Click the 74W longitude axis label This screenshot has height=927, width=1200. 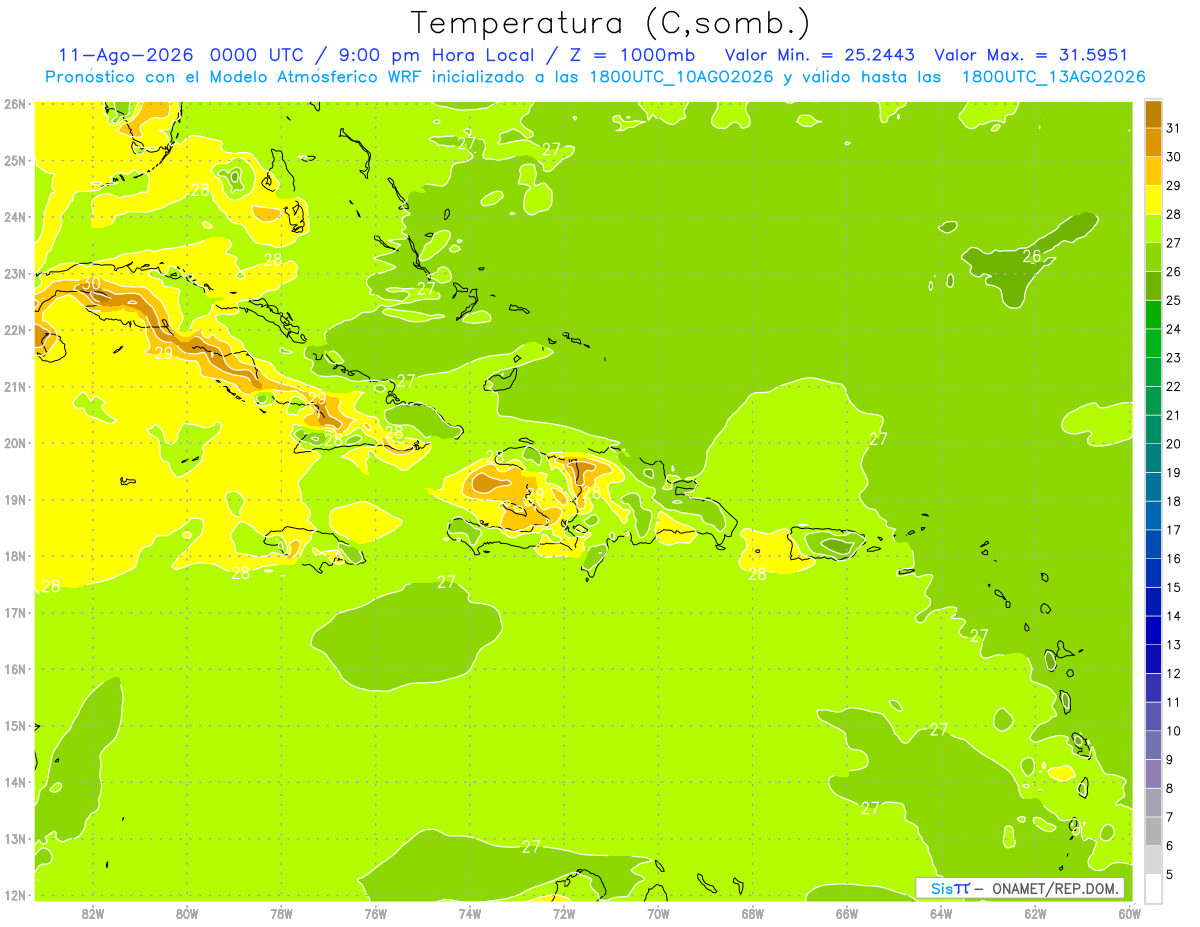tap(470, 913)
